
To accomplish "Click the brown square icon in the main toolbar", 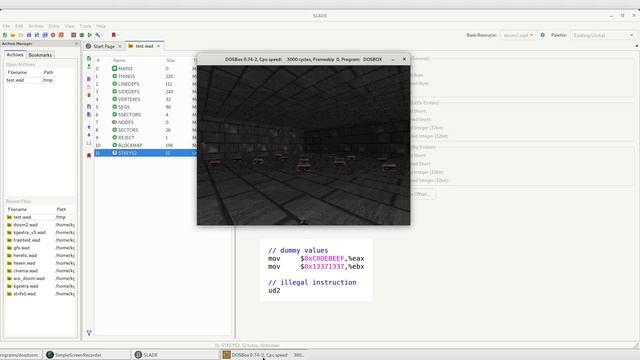I will point(73,35).
